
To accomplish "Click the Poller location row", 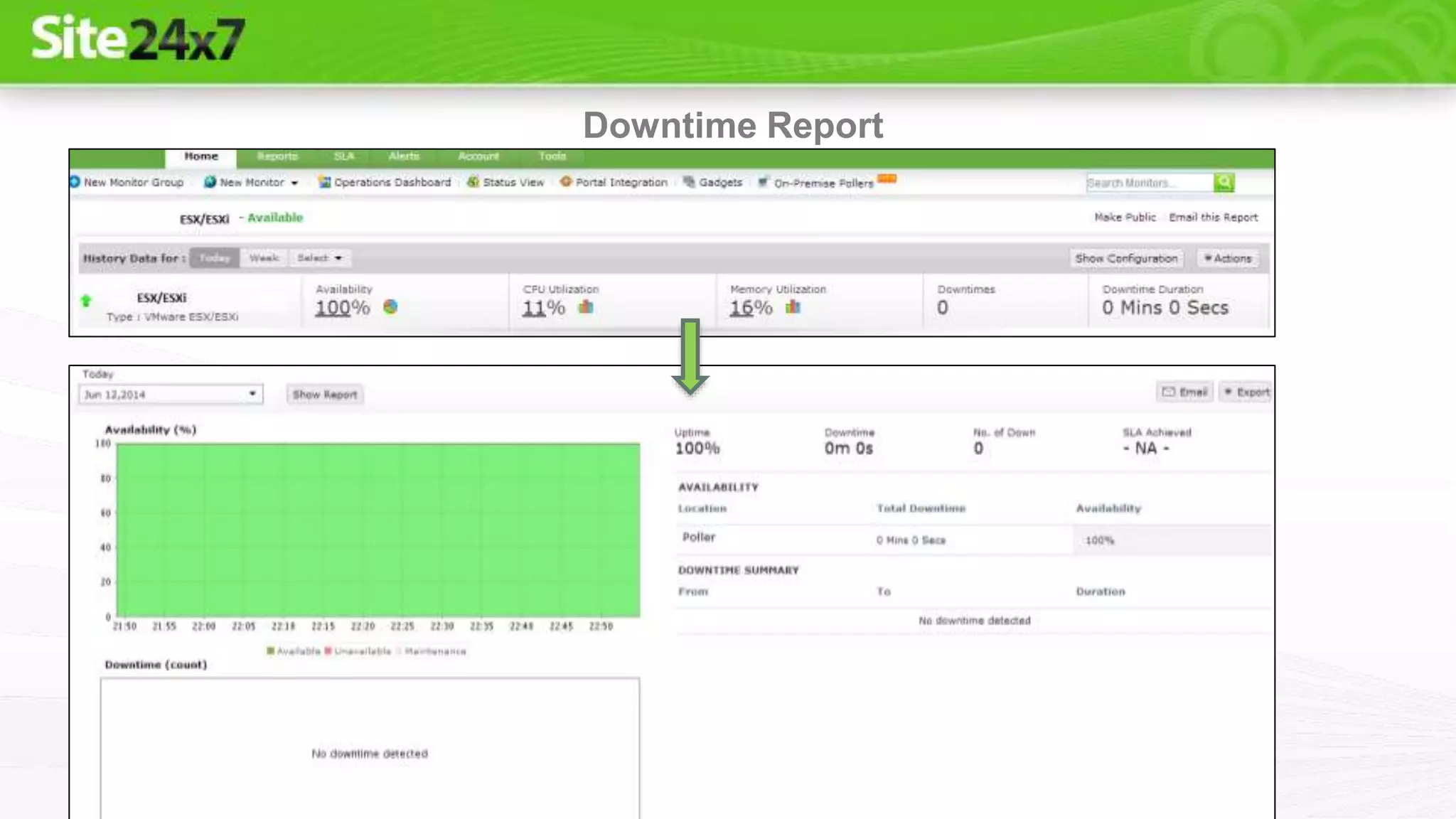I will pos(973,540).
